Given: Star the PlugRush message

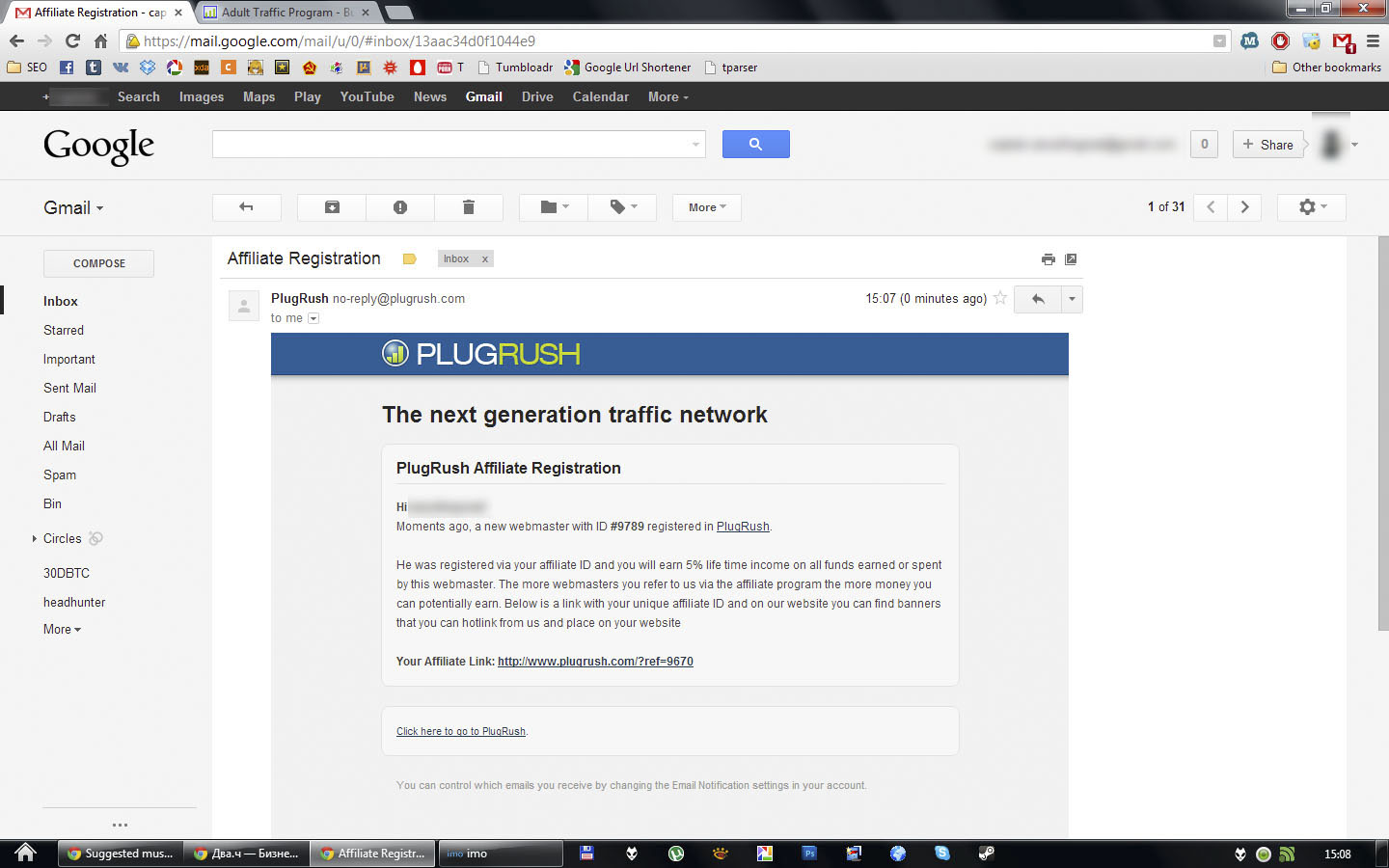Looking at the screenshot, I should point(1000,298).
